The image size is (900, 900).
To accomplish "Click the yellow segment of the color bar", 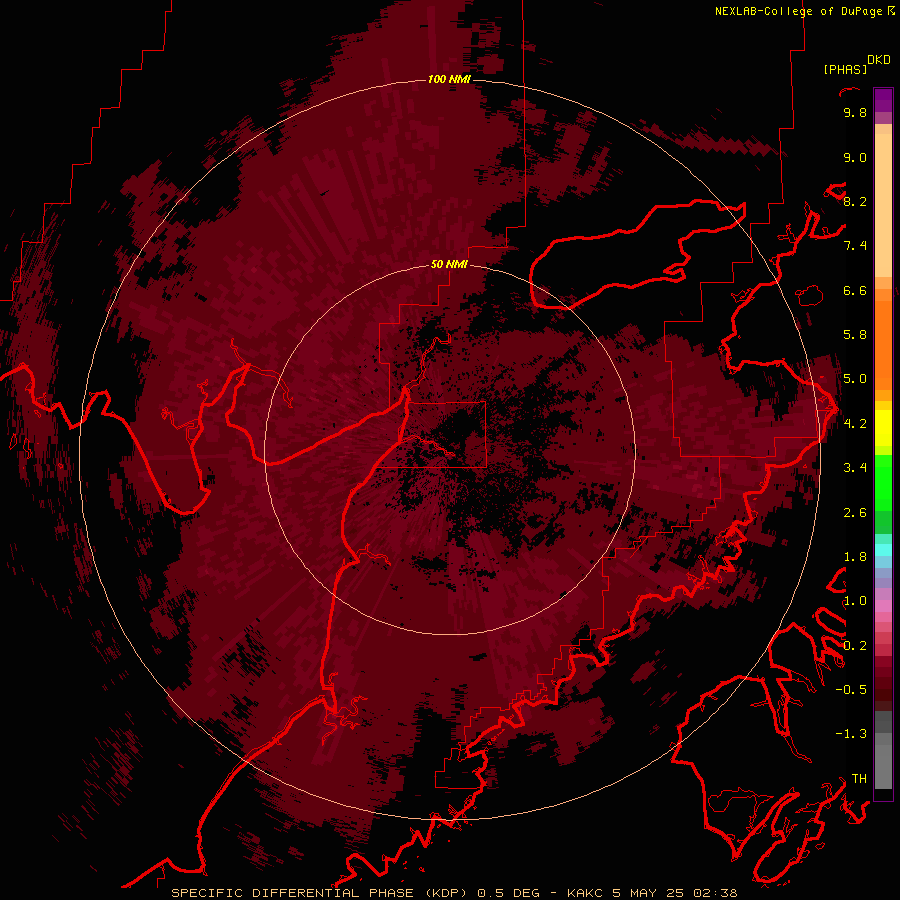I will click(883, 428).
